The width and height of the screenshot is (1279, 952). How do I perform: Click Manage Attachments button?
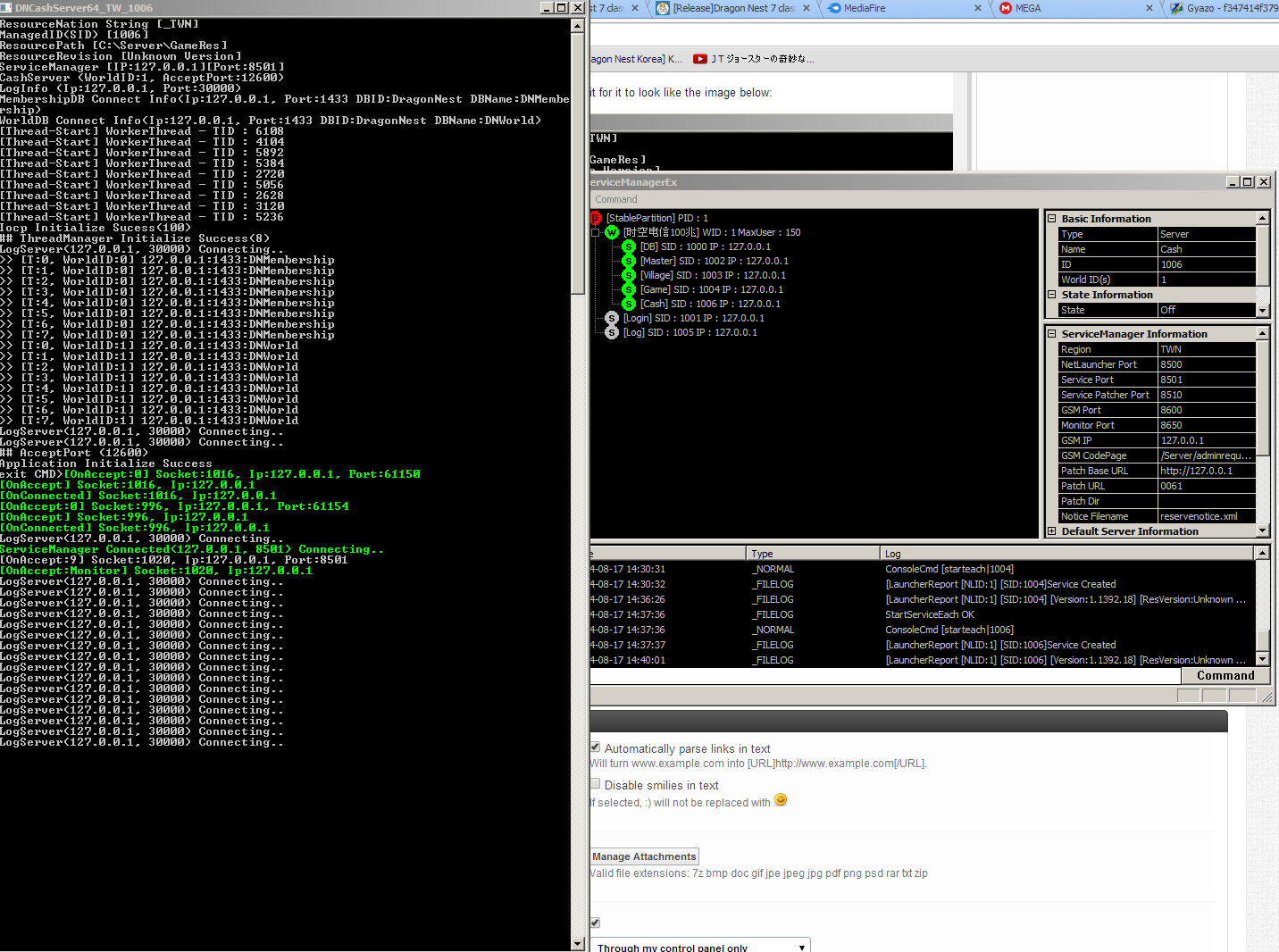point(644,856)
